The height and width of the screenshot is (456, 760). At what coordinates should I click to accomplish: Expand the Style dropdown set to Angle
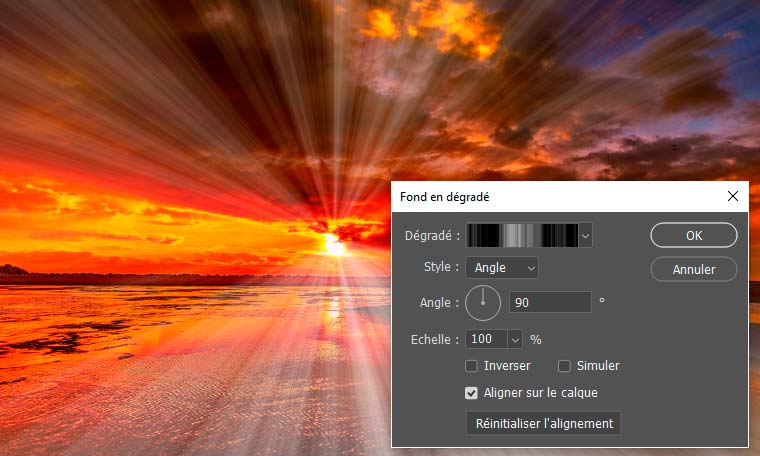coord(502,267)
